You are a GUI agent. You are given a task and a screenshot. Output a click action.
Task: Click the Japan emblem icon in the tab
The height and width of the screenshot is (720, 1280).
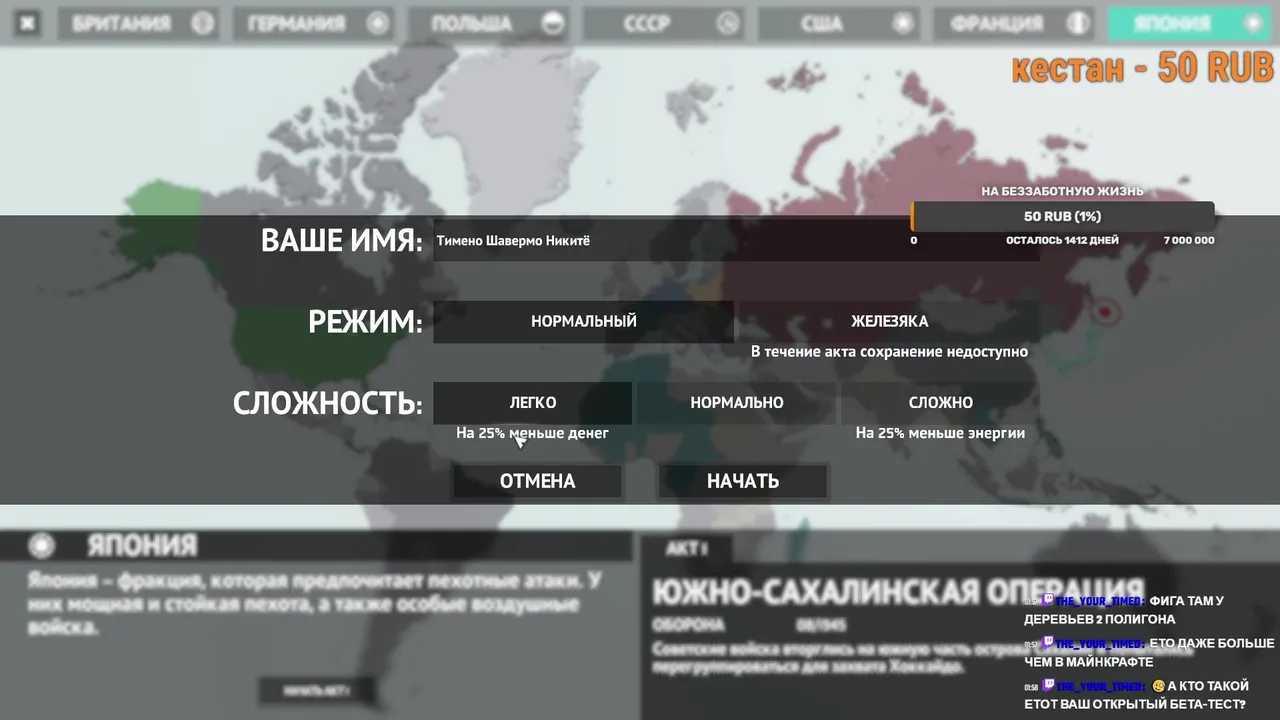1252,23
